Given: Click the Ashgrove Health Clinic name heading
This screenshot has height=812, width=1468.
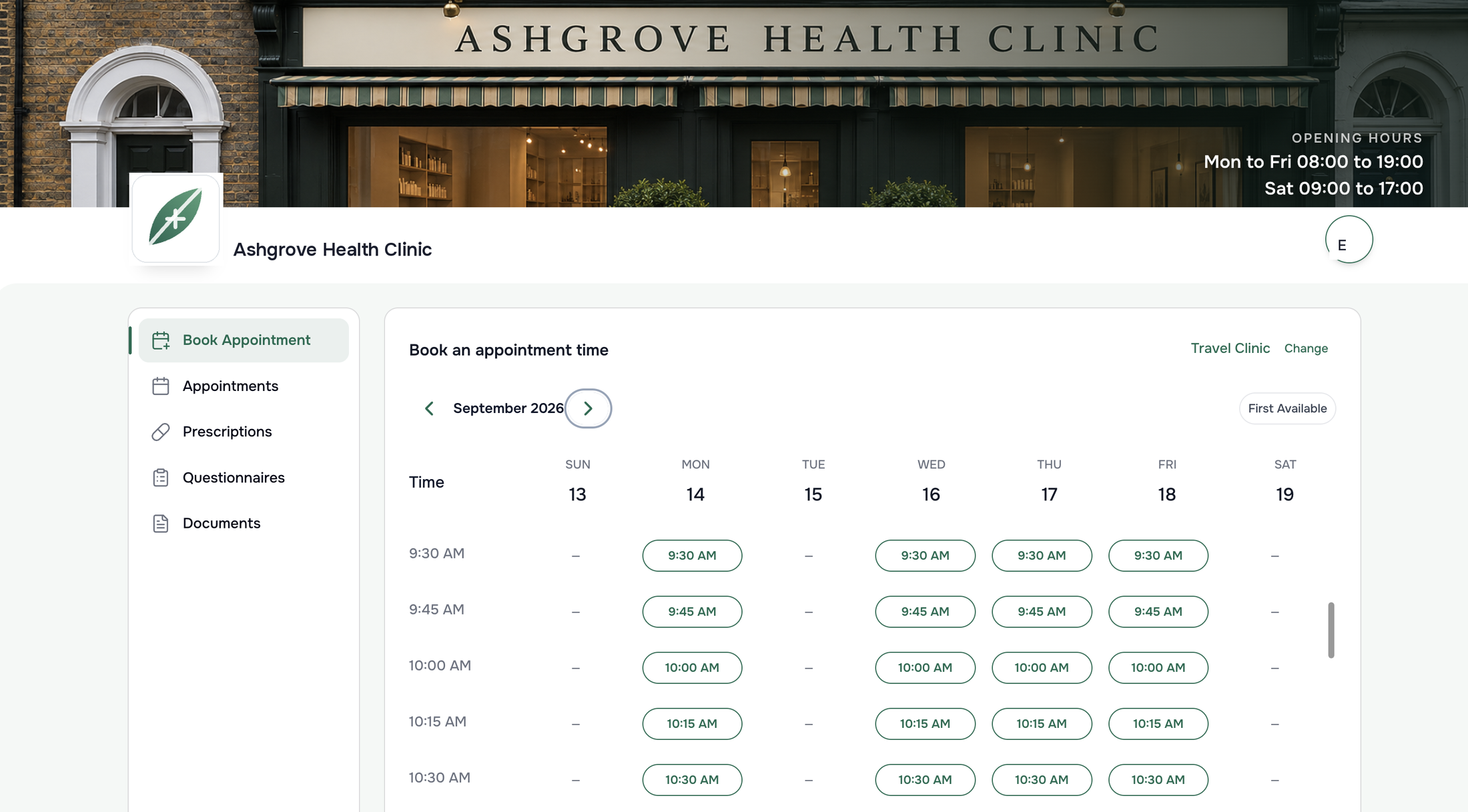Looking at the screenshot, I should 332,250.
